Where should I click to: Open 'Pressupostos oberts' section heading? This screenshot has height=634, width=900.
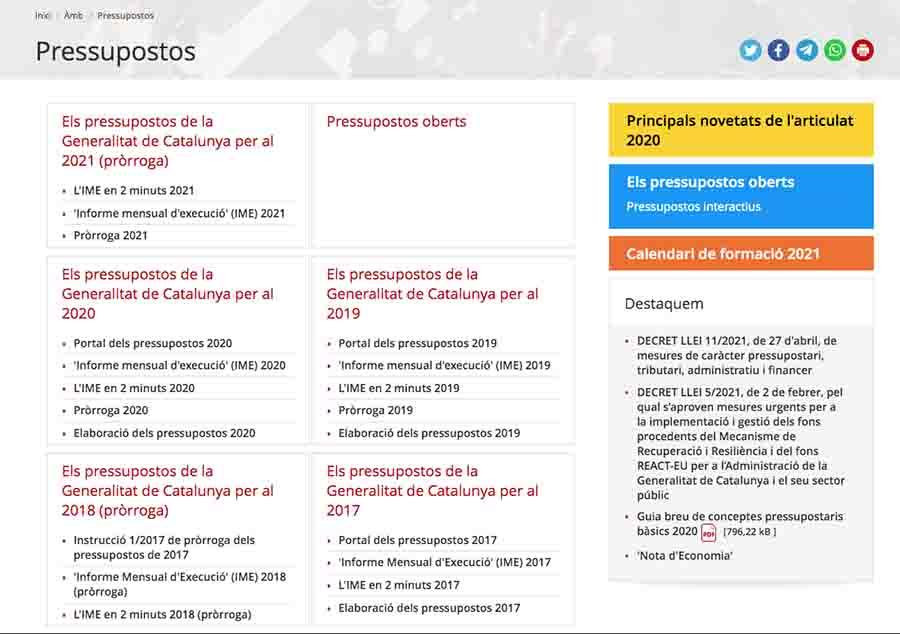tap(396, 121)
